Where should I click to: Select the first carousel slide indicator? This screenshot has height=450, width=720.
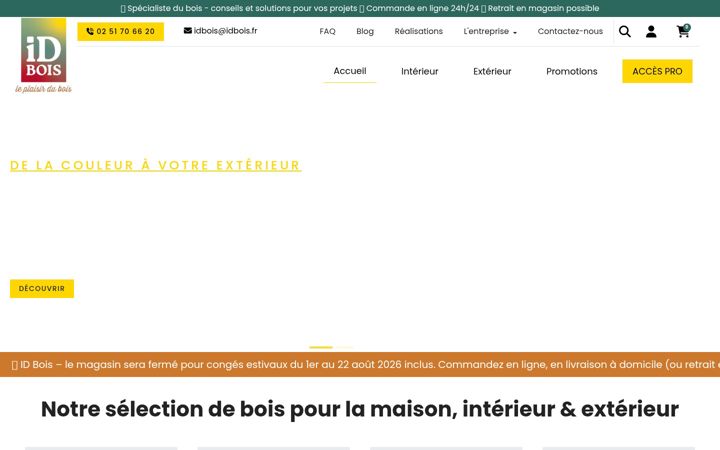click(x=321, y=348)
